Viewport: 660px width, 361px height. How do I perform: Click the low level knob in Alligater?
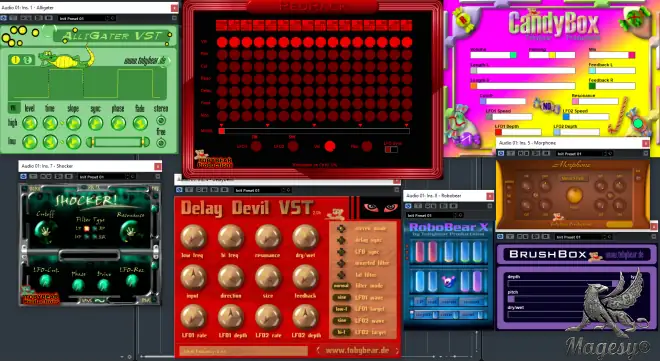click(x=29, y=142)
